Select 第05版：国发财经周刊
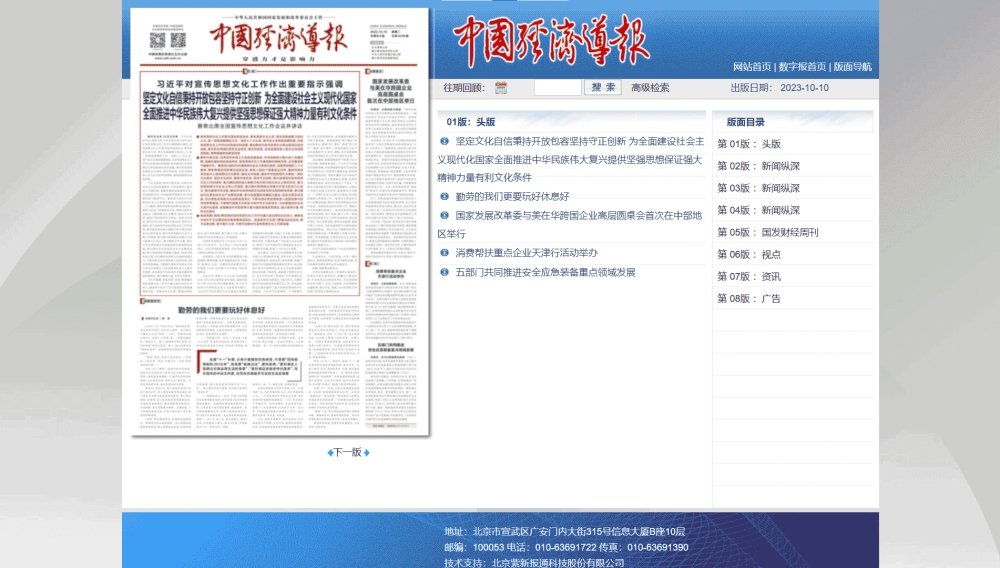Viewport: 1000px width, 568px height. coord(768,232)
